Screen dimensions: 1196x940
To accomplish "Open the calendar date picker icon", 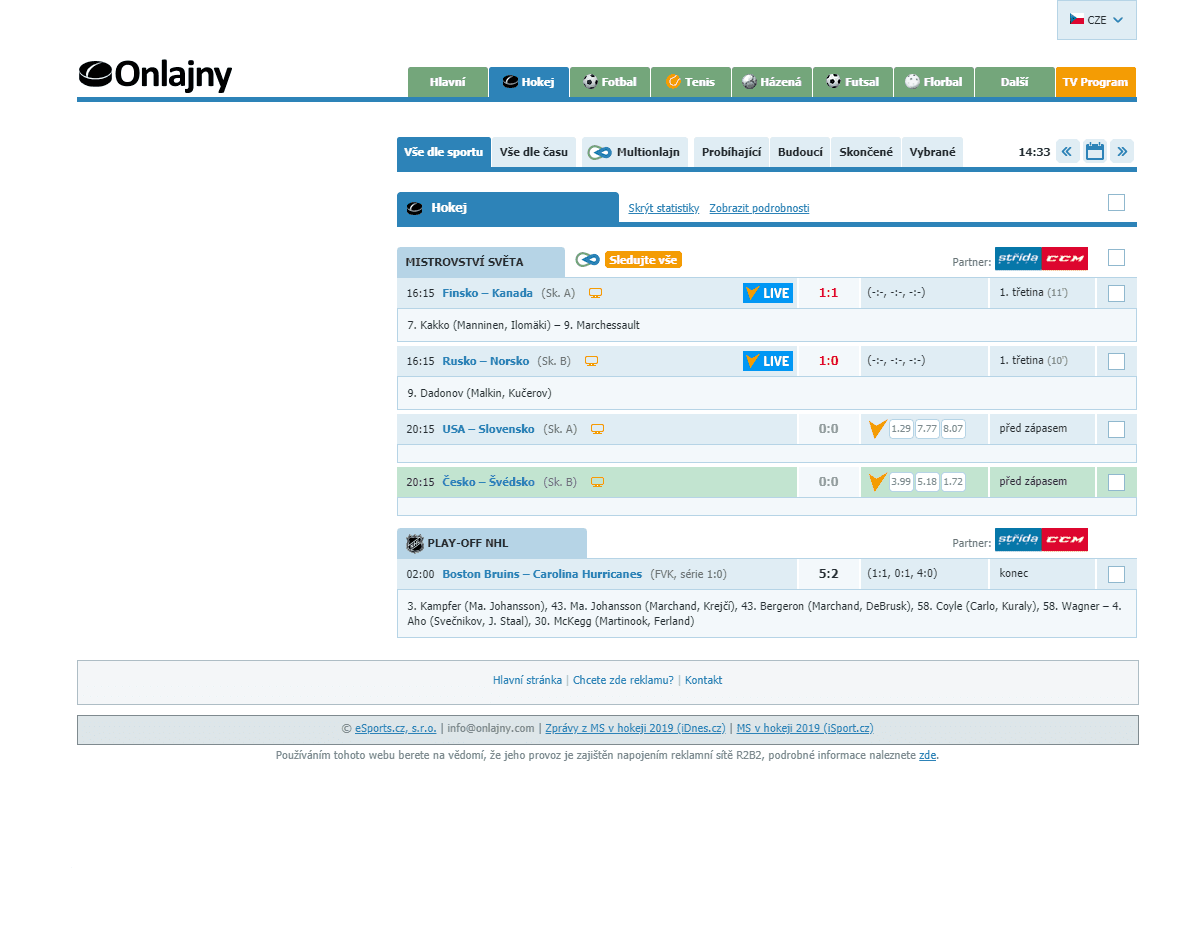I will [1095, 152].
